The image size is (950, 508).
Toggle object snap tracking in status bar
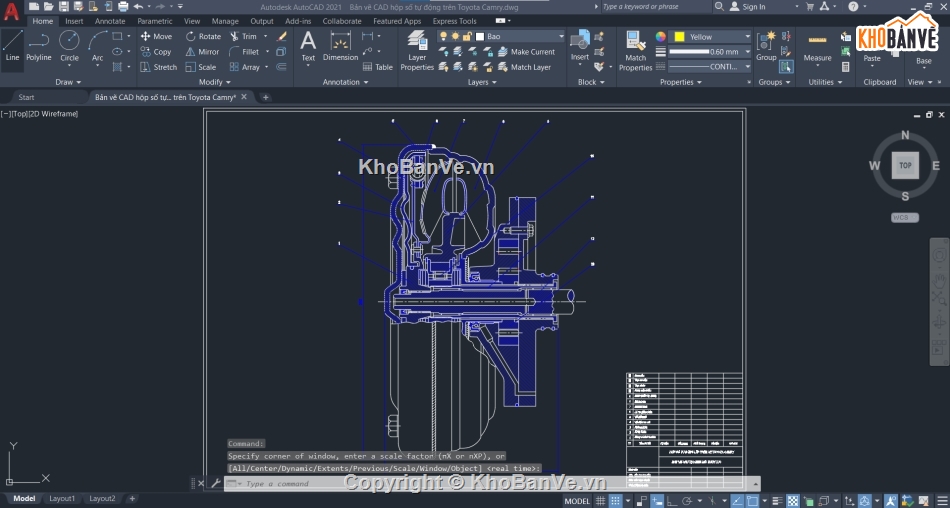737,501
